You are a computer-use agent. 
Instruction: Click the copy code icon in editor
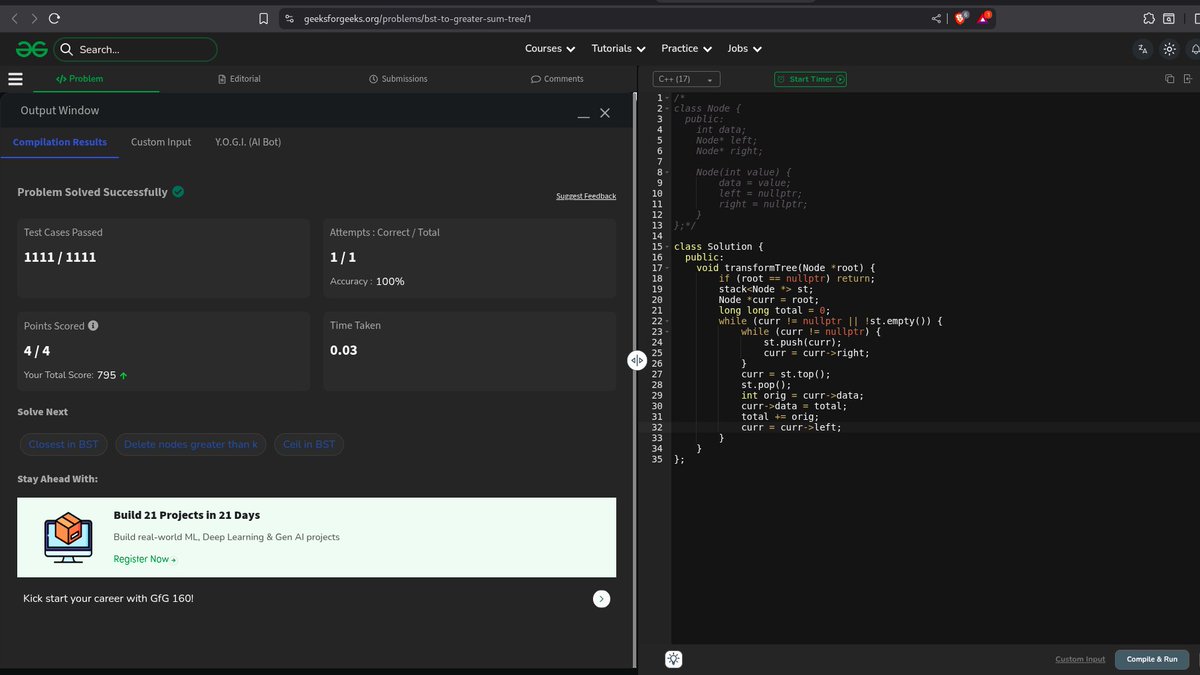[x=1169, y=79]
